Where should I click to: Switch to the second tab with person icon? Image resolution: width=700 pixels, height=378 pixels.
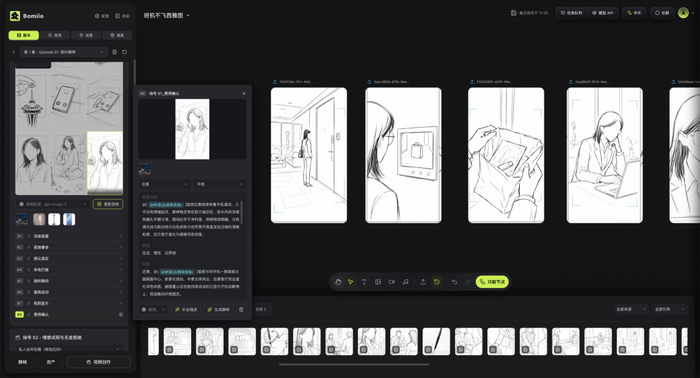point(54,35)
